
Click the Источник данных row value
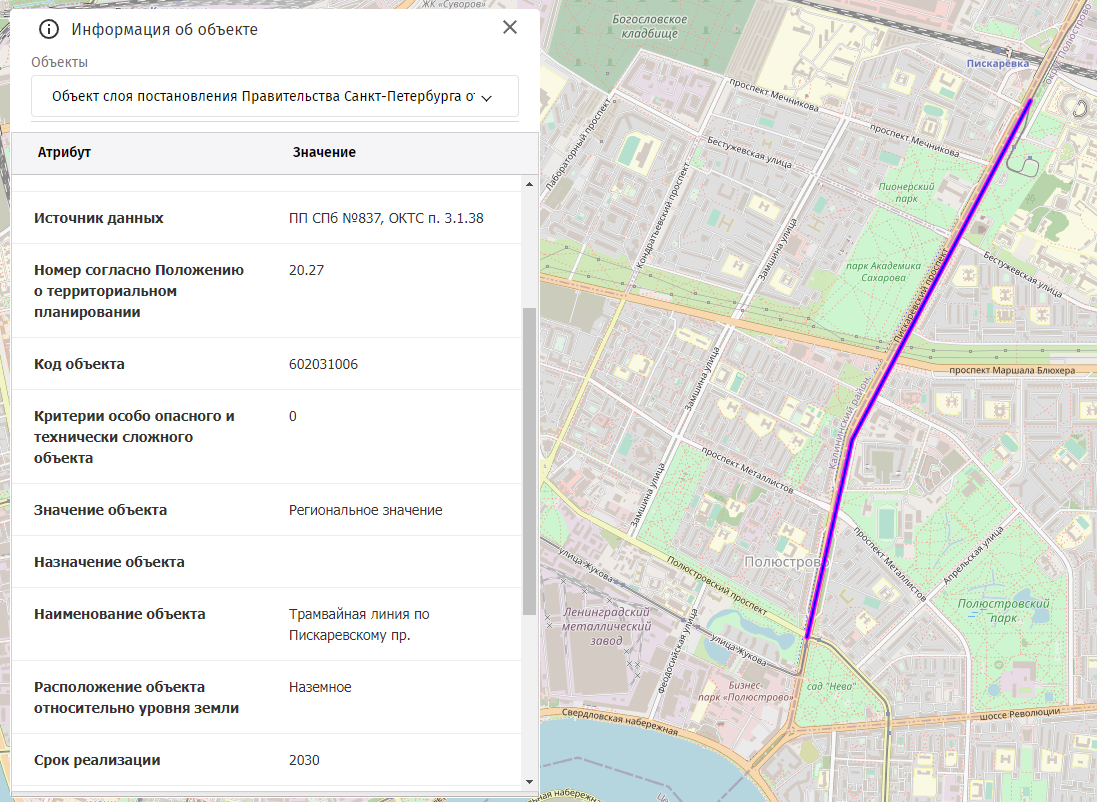click(386, 218)
